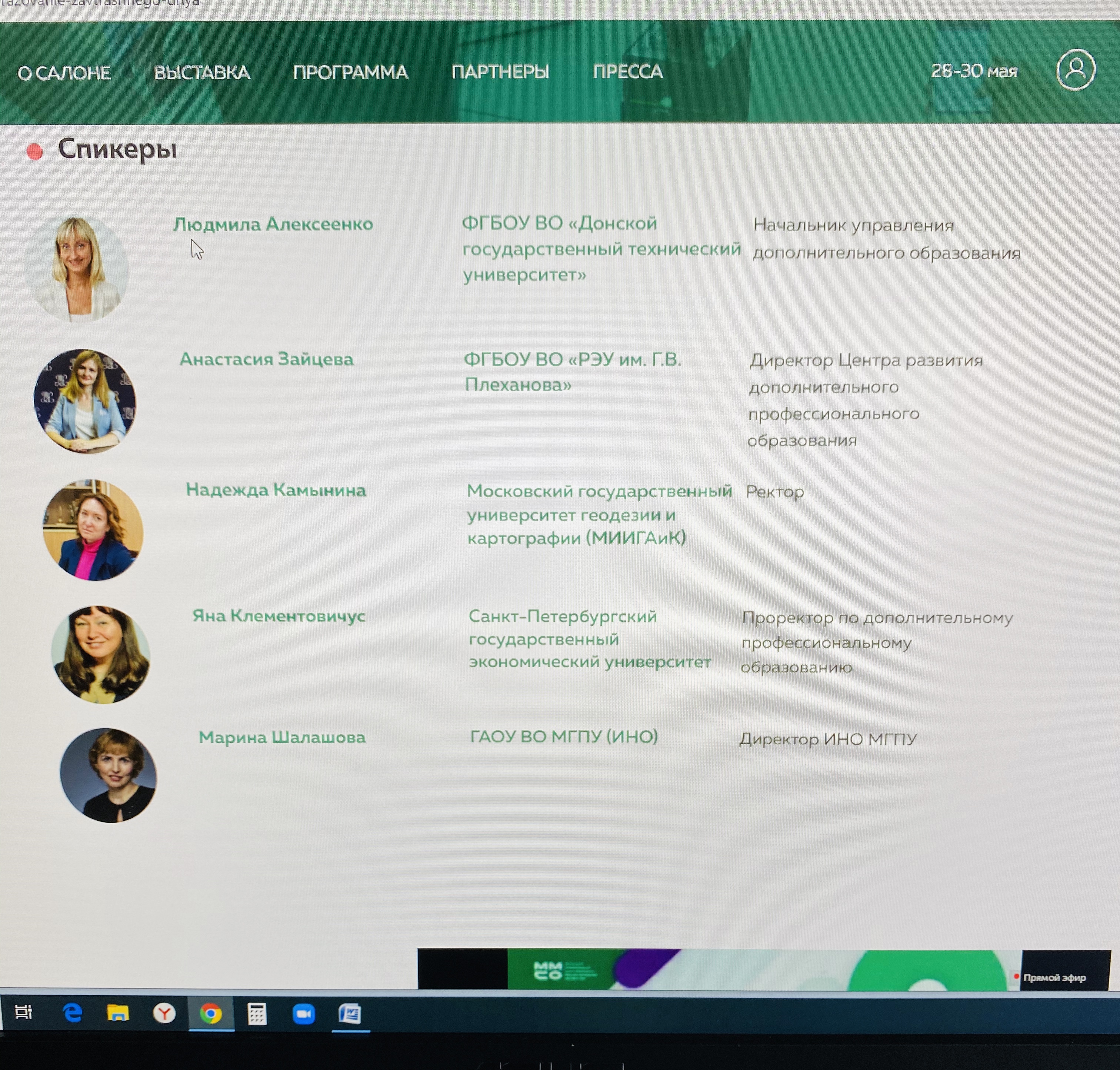Open the Calculator taskbar icon
1120x1070 pixels.
(257, 1014)
